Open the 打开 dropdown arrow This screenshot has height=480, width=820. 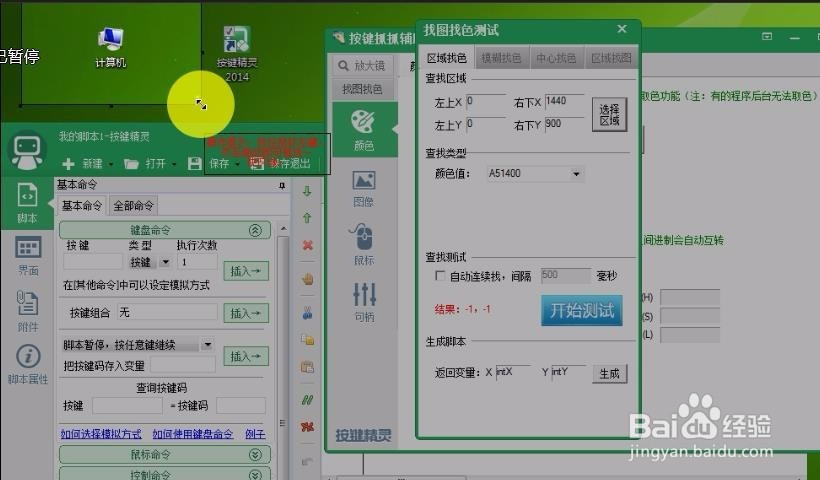(x=175, y=164)
